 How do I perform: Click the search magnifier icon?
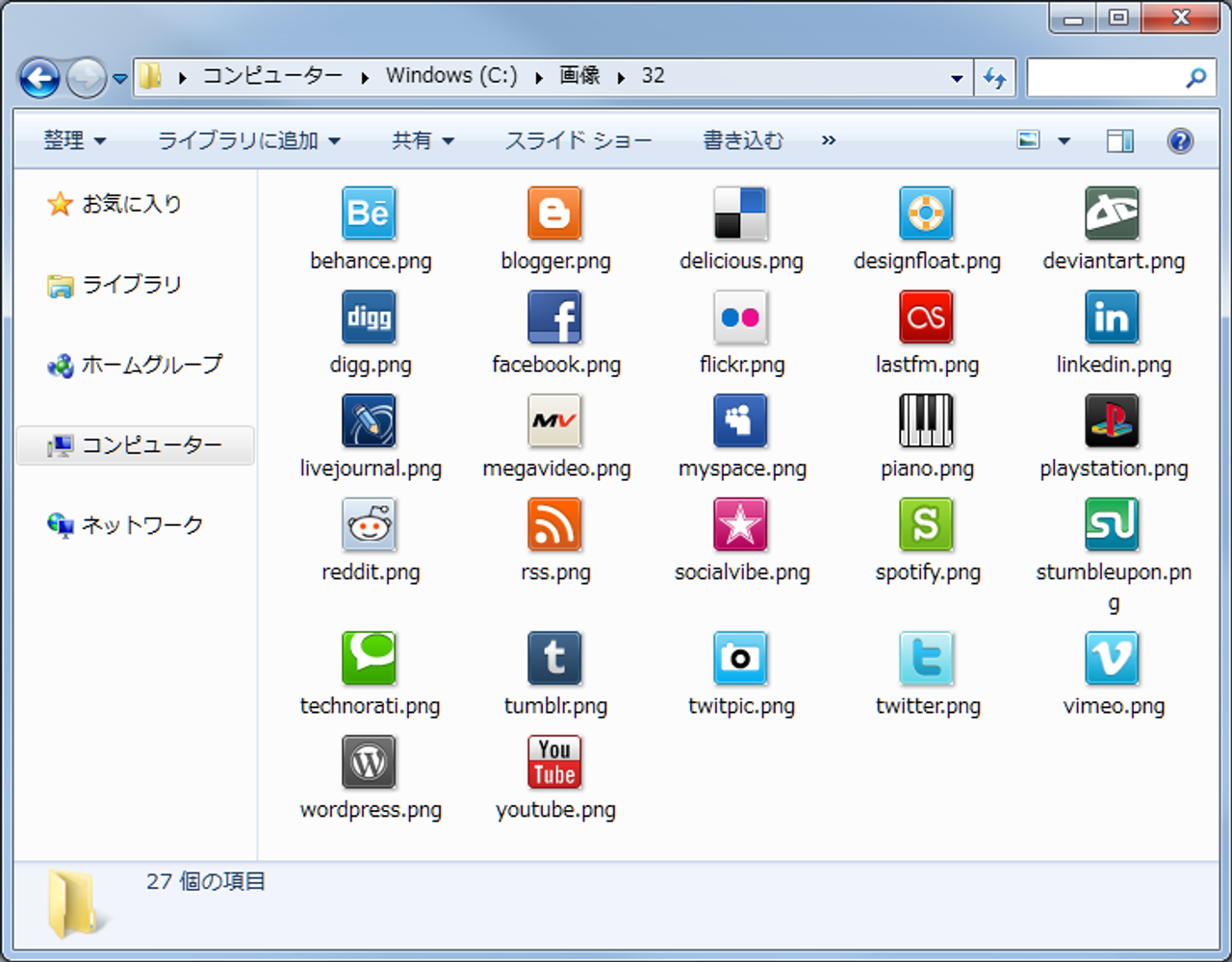click(1196, 78)
